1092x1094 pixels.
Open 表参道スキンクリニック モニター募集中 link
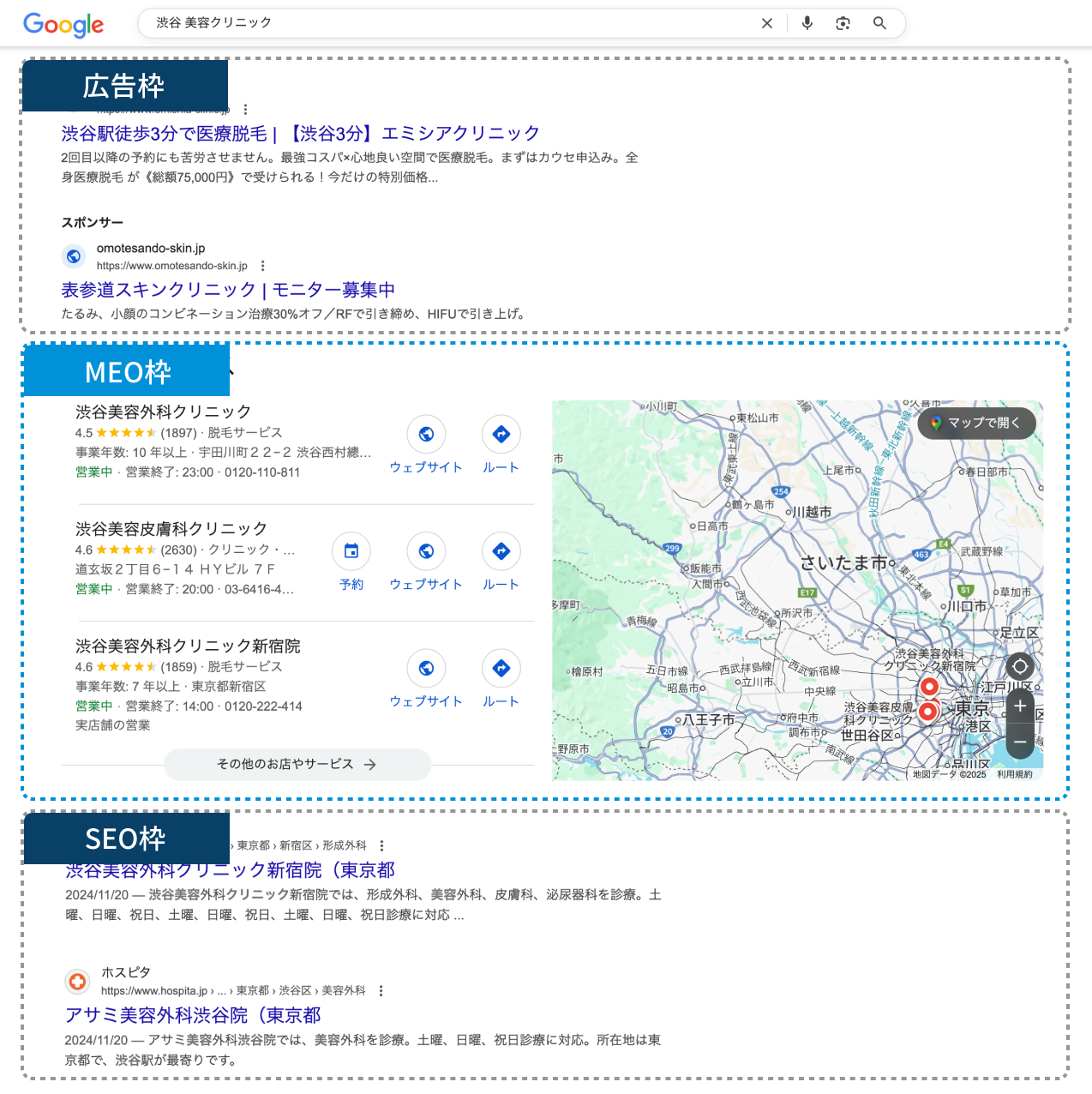coord(228,290)
